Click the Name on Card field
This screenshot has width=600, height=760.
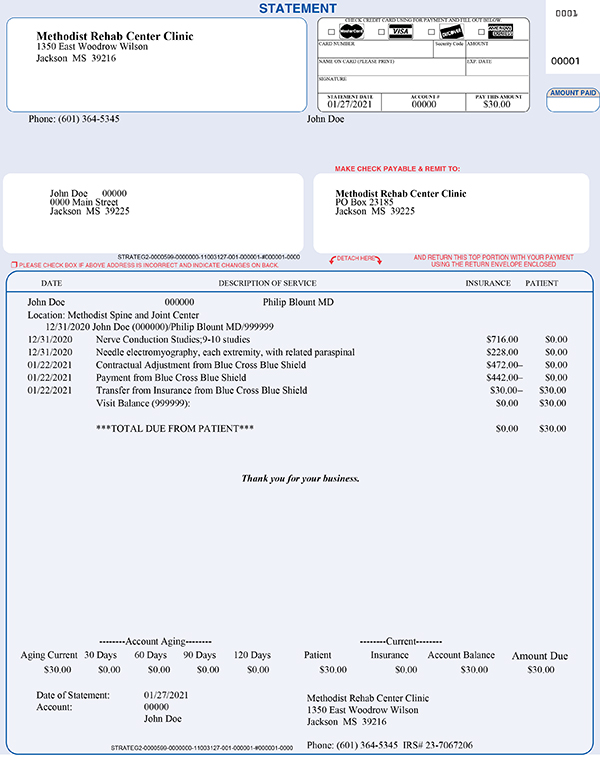[391, 67]
